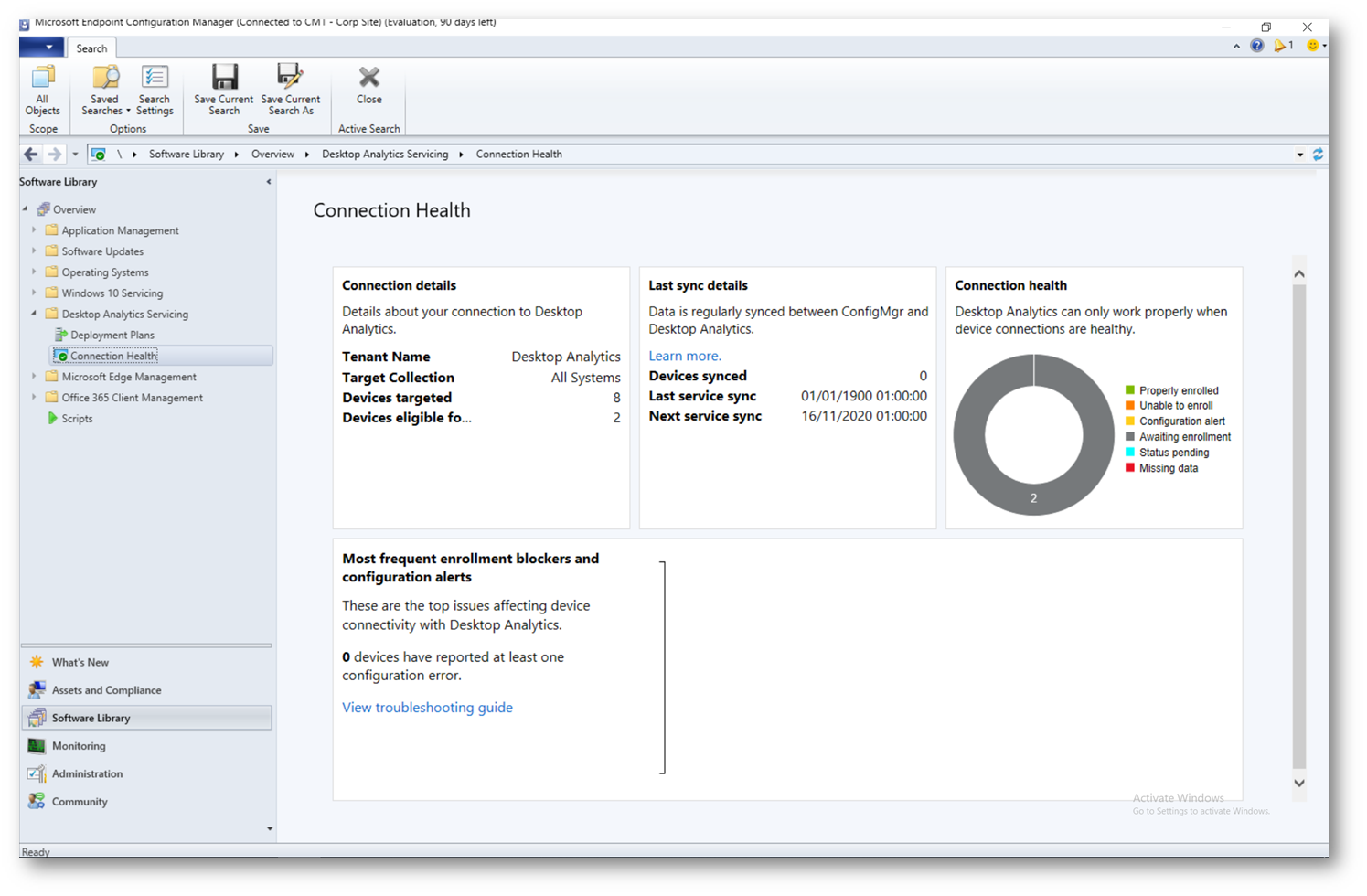The image size is (1367, 896).
Task: Open the Scripts node
Action: click(77, 419)
